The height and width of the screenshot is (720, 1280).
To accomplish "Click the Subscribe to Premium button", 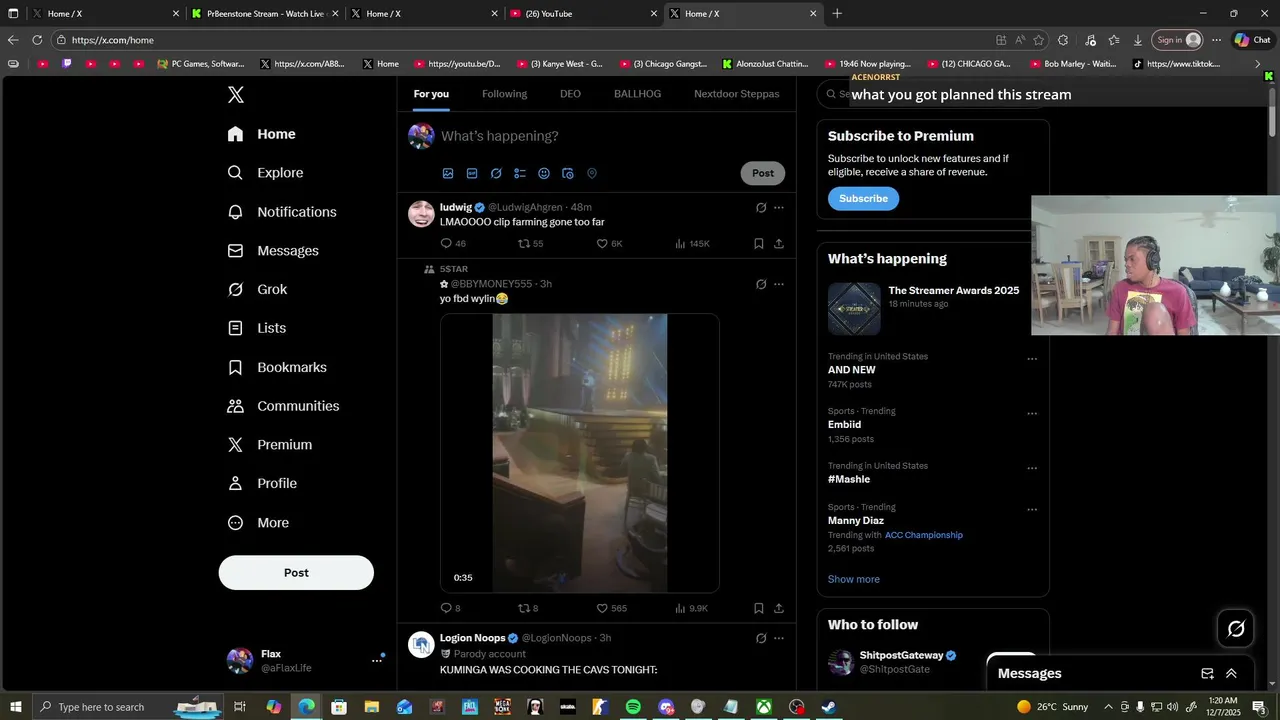I will pos(863,198).
